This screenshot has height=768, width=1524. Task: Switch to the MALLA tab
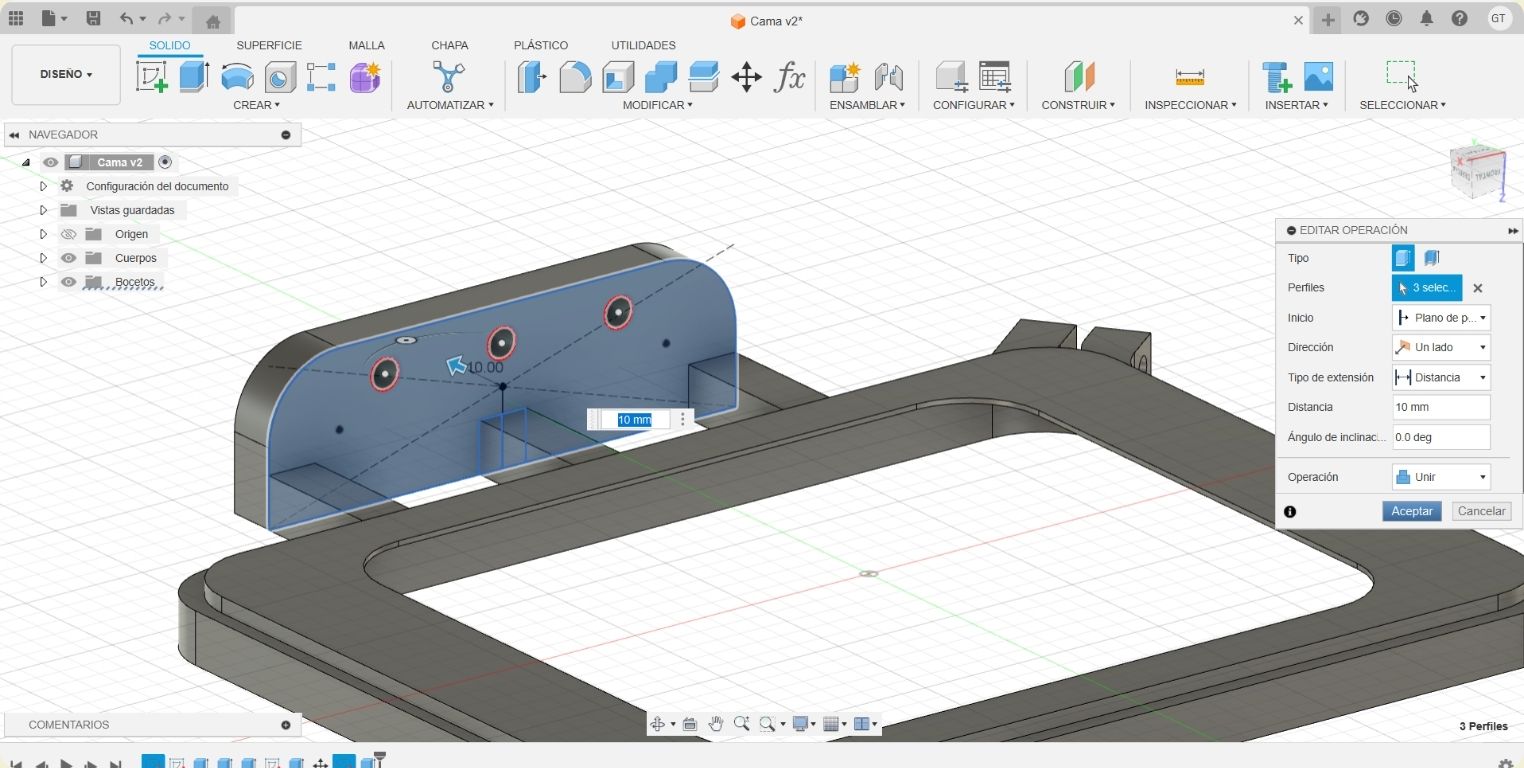tap(367, 45)
